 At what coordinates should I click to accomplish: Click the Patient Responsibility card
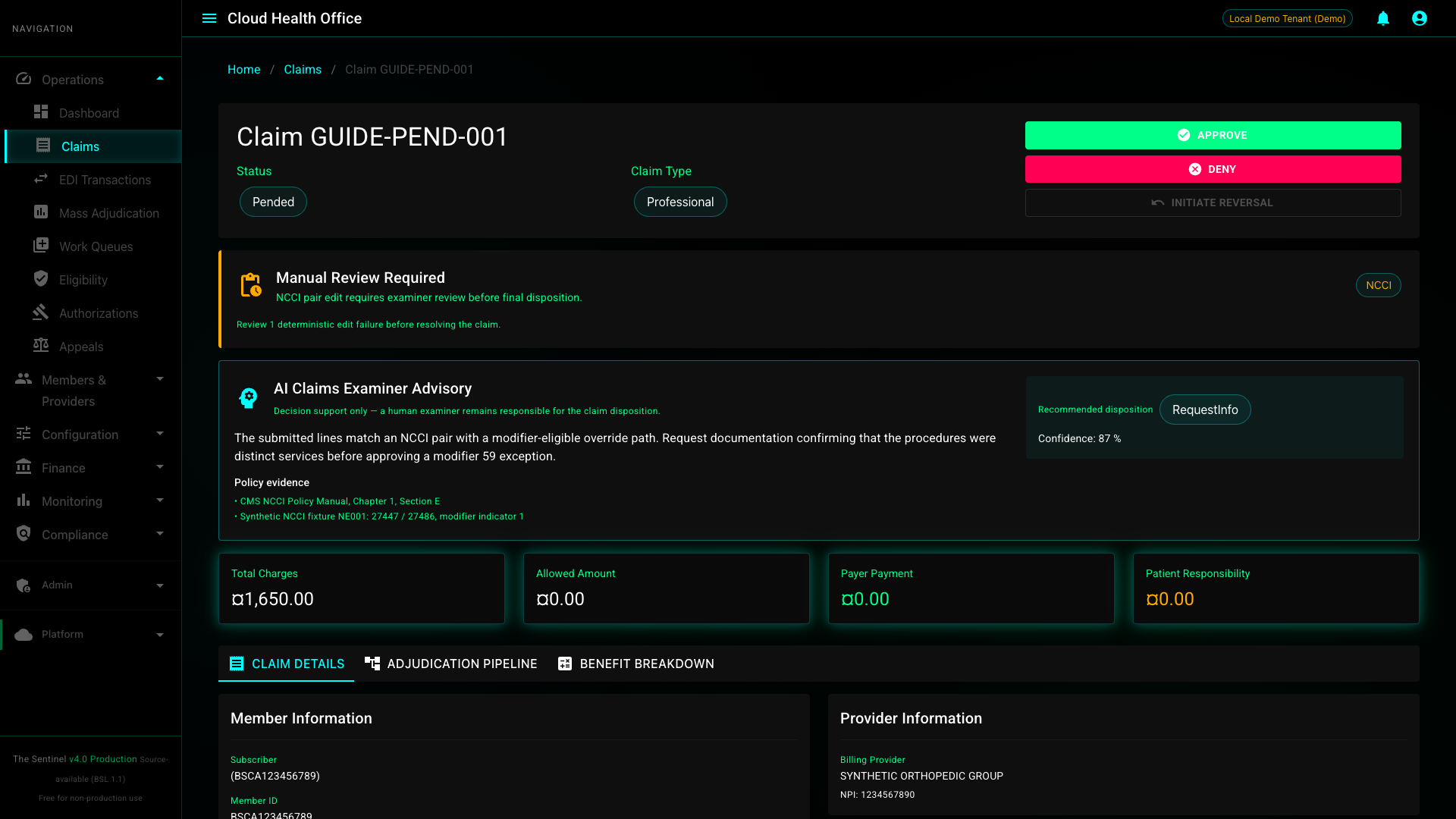pos(1276,588)
